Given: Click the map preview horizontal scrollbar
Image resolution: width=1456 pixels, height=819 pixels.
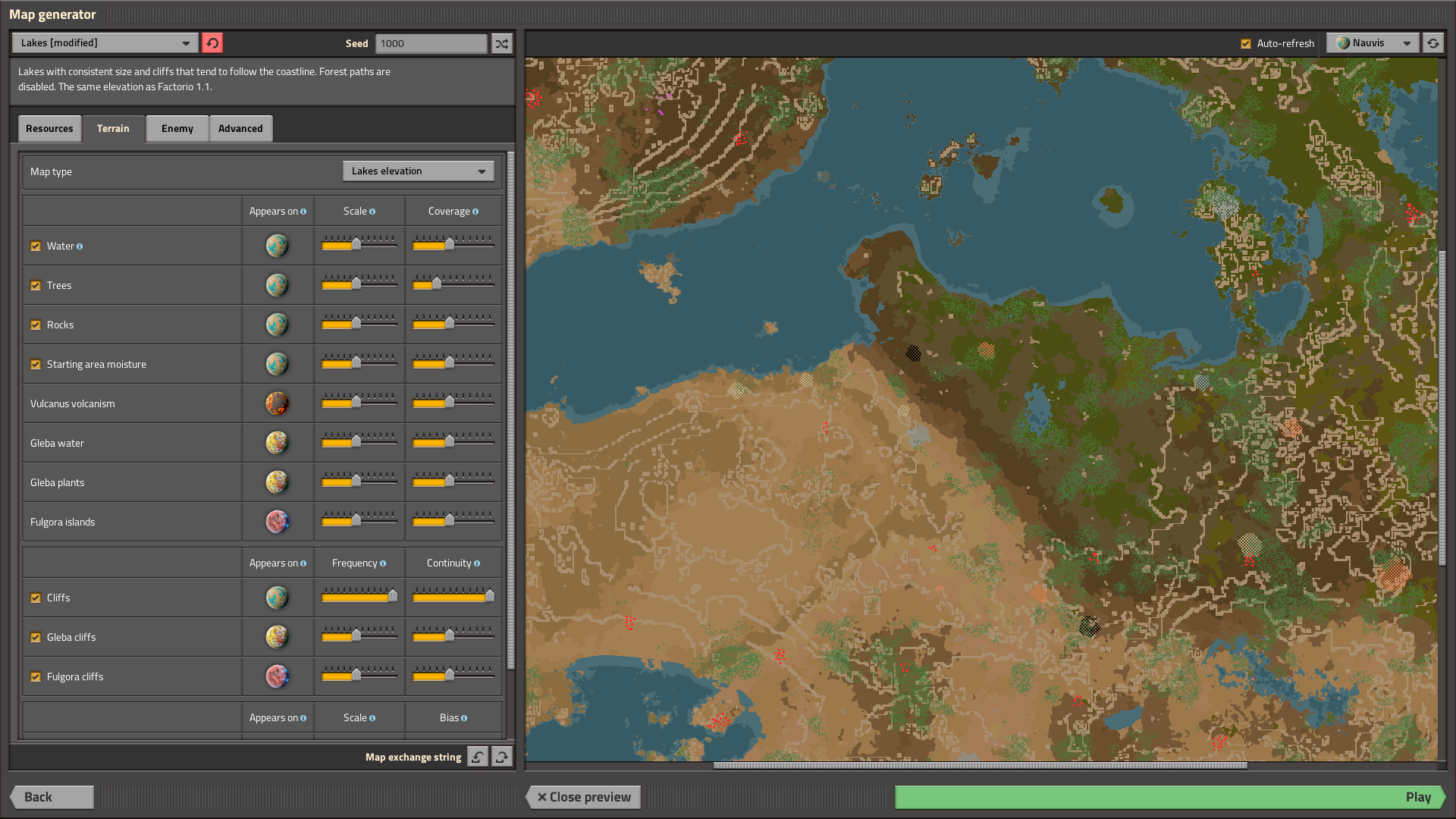Looking at the screenshot, I should click(980, 765).
